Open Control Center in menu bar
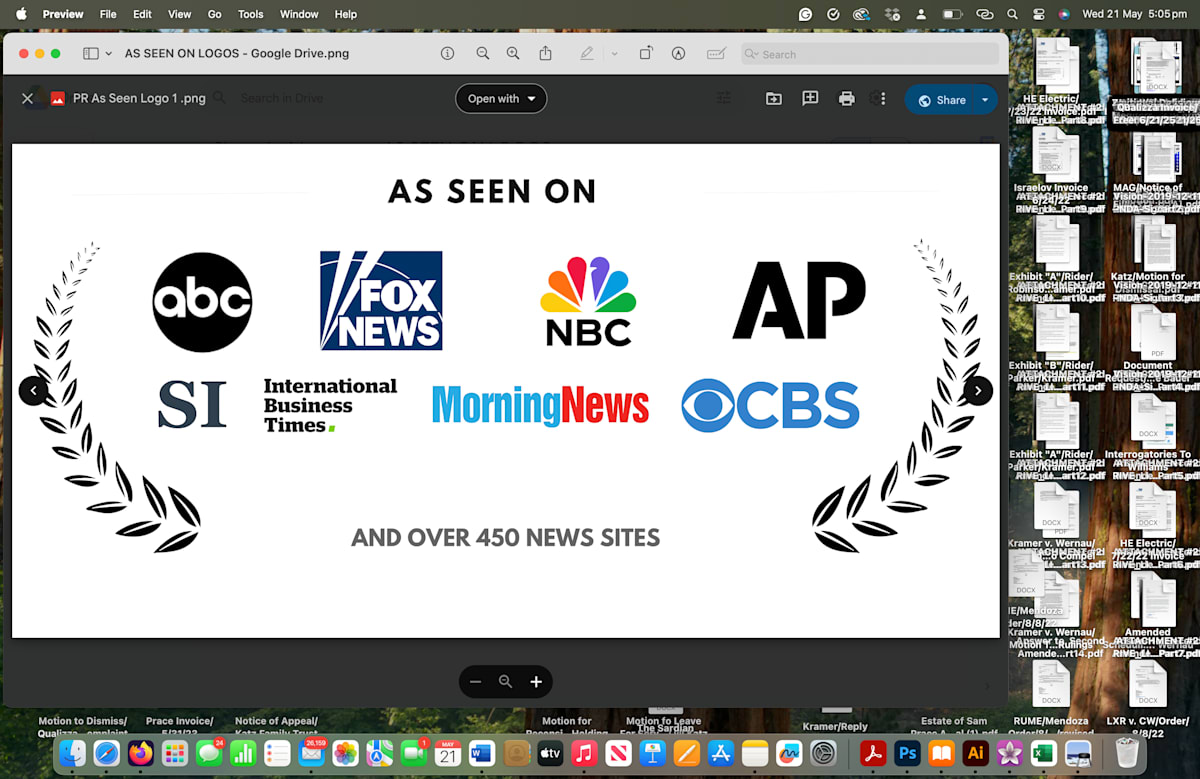The height and width of the screenshot is (779, 1200). pyautogui.click(x=1038, y=14)
